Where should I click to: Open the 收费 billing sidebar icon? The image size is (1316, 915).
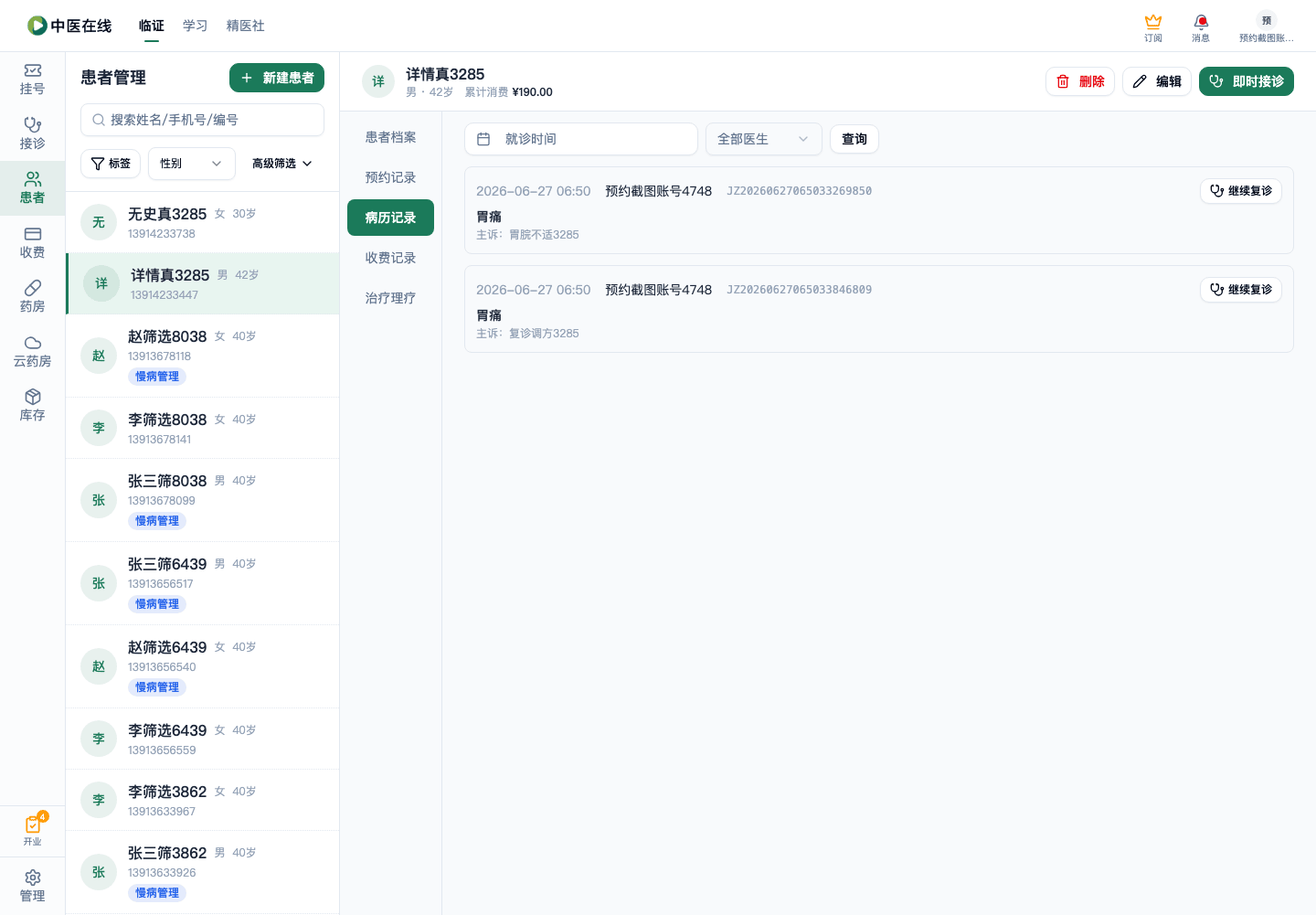32,242
